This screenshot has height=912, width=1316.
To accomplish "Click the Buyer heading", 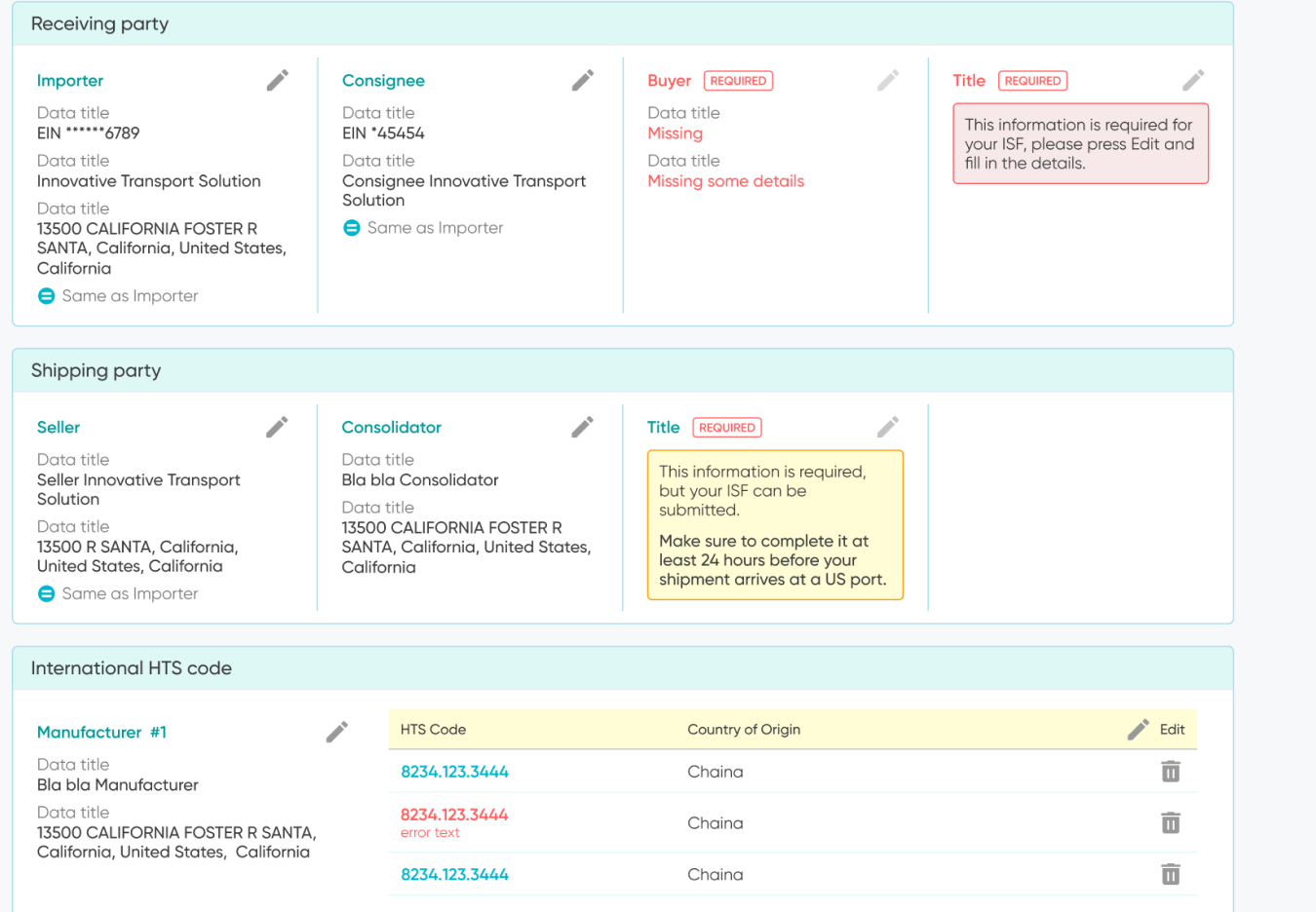I will click(x=669, y=81).
